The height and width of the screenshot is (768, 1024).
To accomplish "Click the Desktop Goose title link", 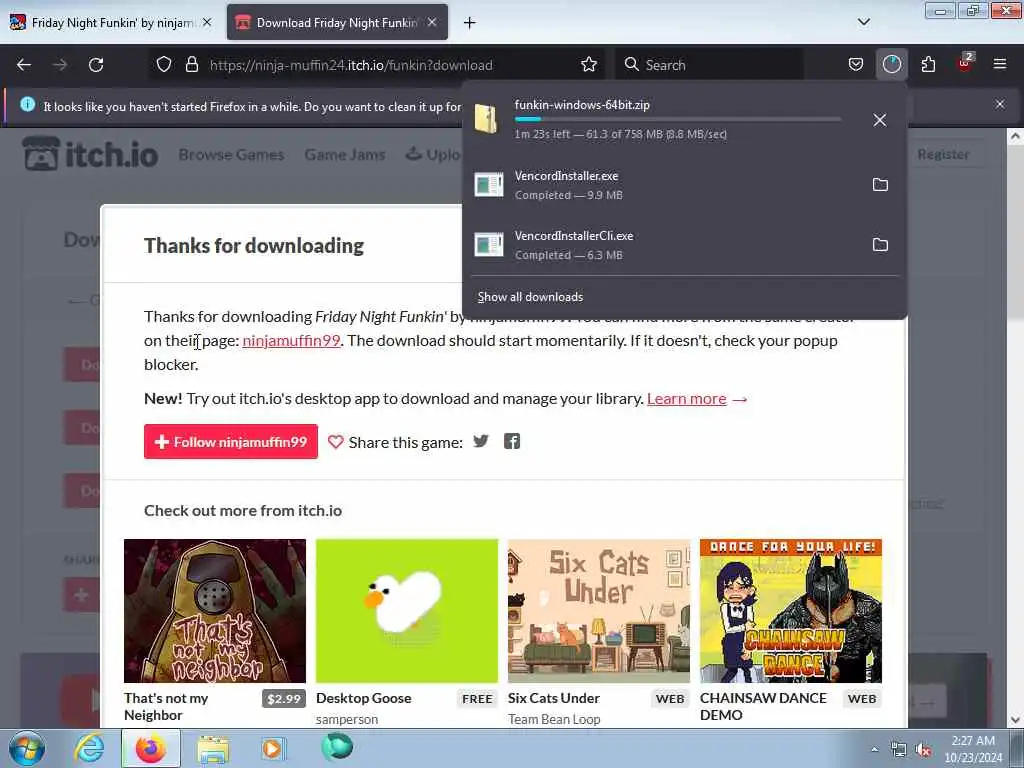I will [x=364, y=698].
